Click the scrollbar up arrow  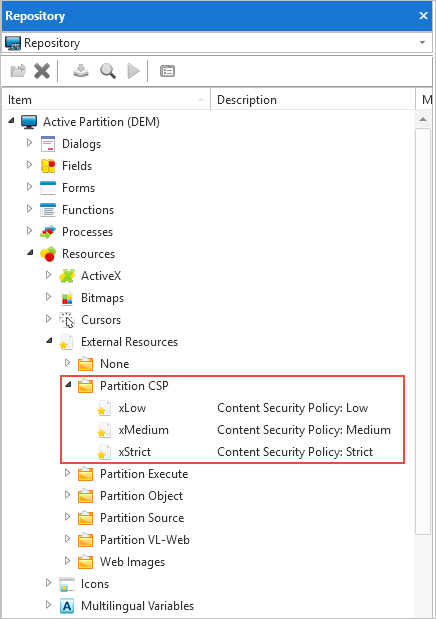pyautogui.click(x=423, y=119)
